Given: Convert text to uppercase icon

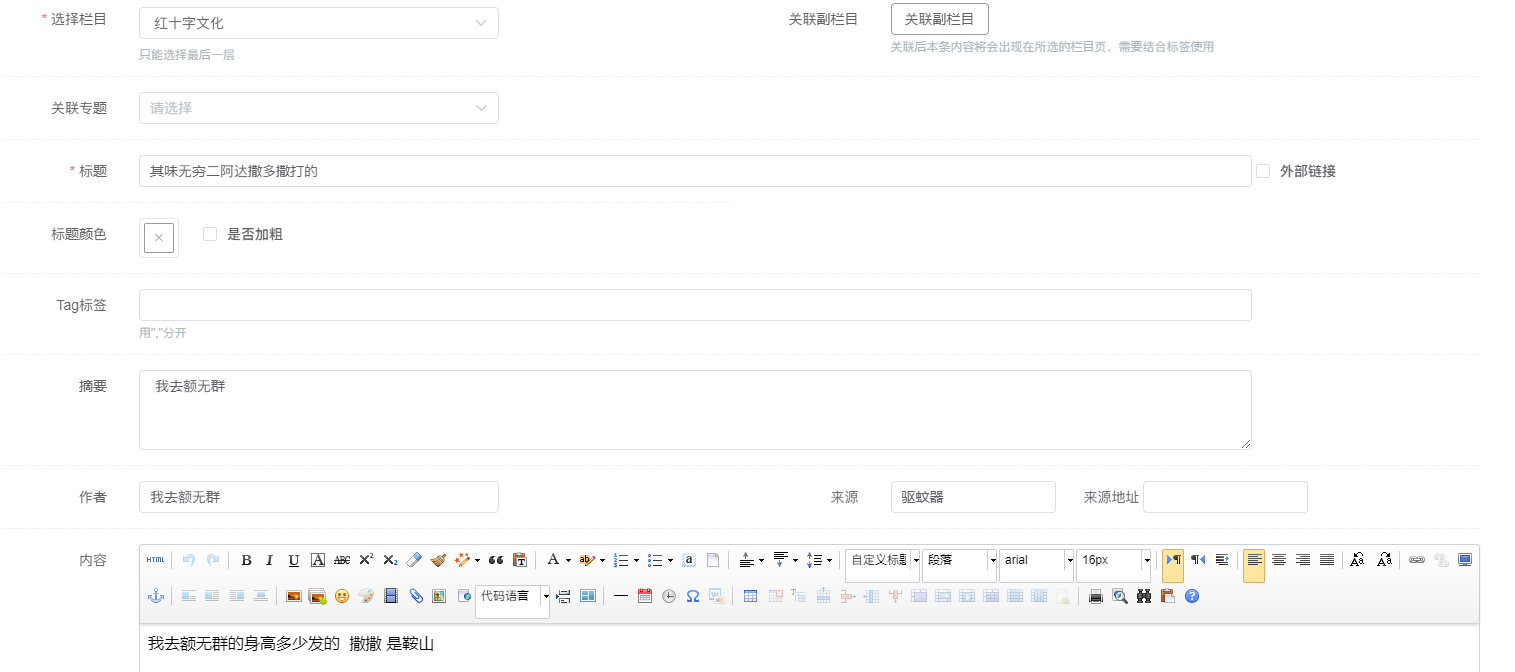Looking at the screenshot, I should (x=1358, y=560).
